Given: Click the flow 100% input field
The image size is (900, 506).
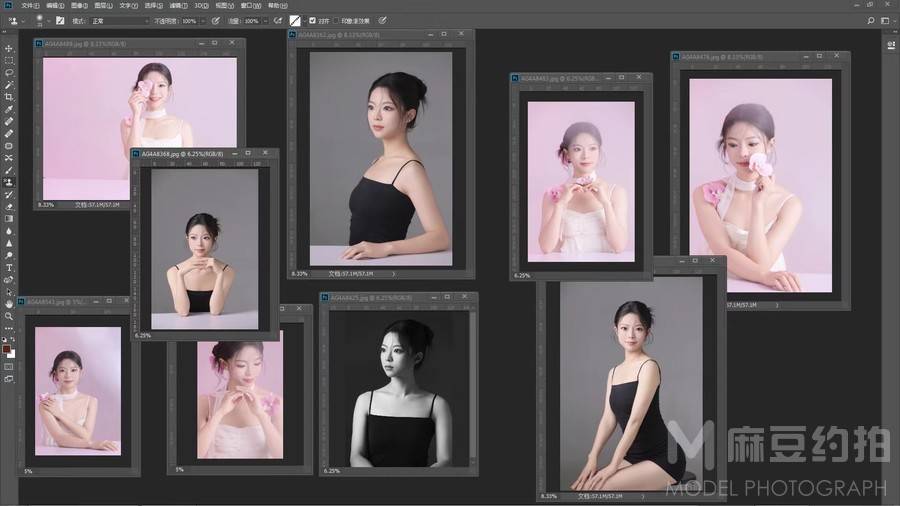Looking at the screenshot, I should 251,21.
